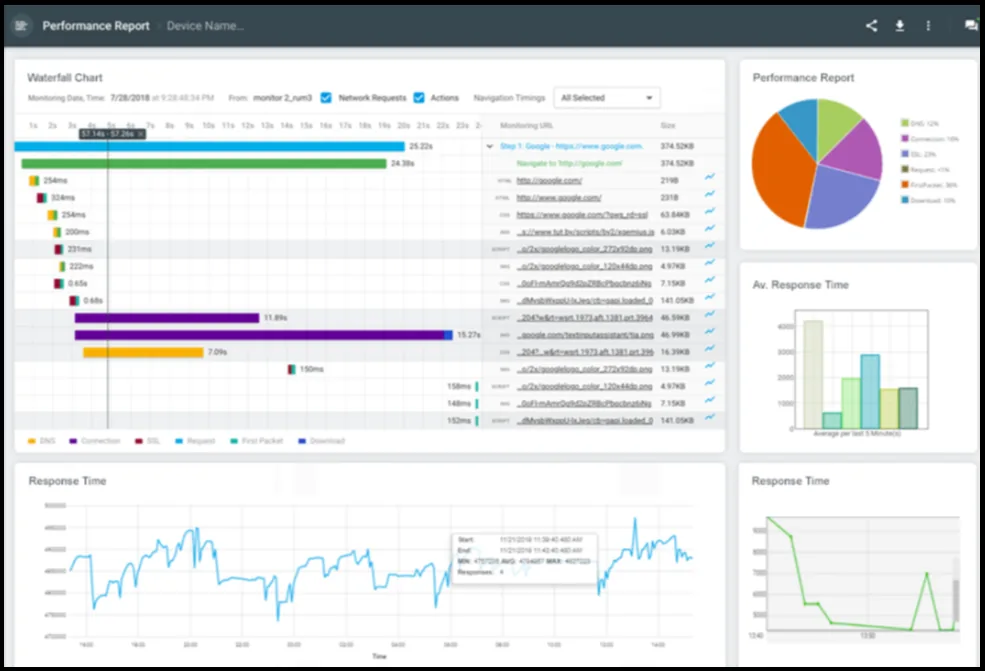Toggle First Packet in the waterfall legend

(x=257, y=441)
